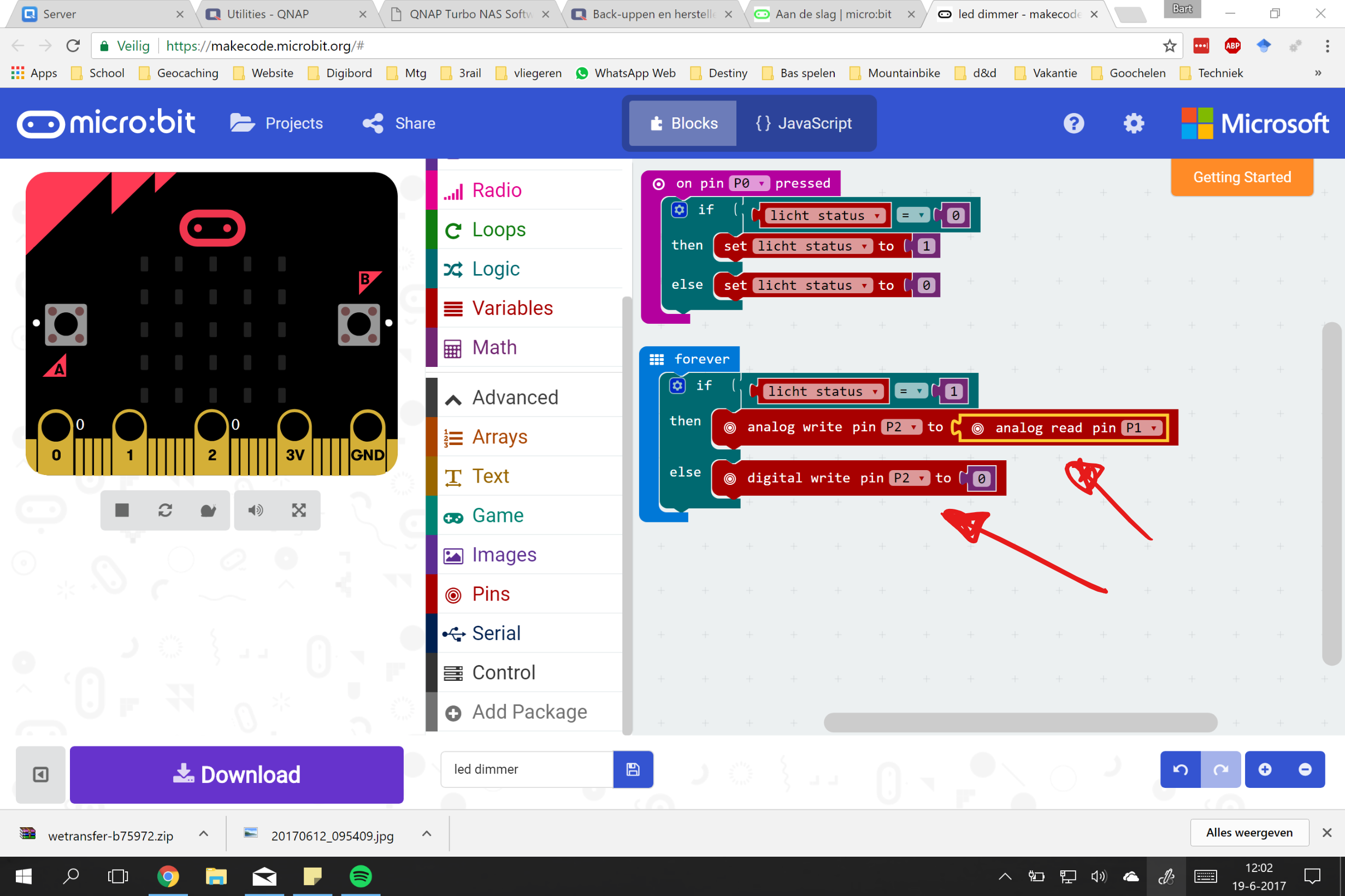The height and width of the screenshot is (896, 1345).
Task: Open the Variables blocks category
Action: [524, 308]
